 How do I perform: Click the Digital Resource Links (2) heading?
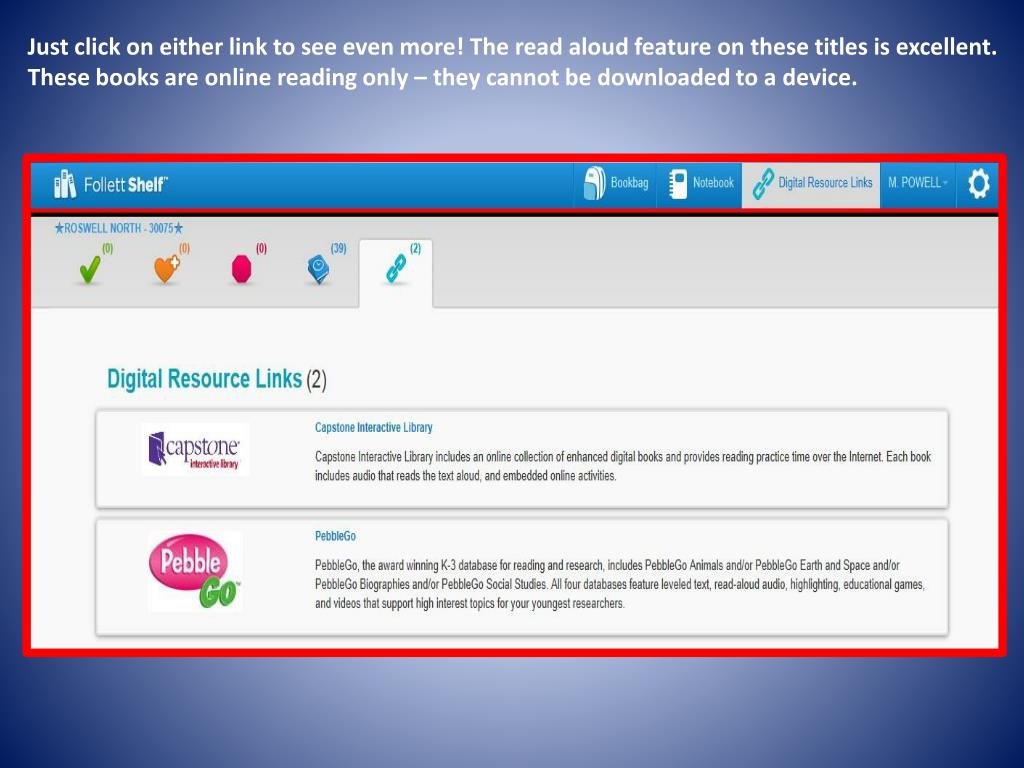pyautogui.click(x=217, y=379)
